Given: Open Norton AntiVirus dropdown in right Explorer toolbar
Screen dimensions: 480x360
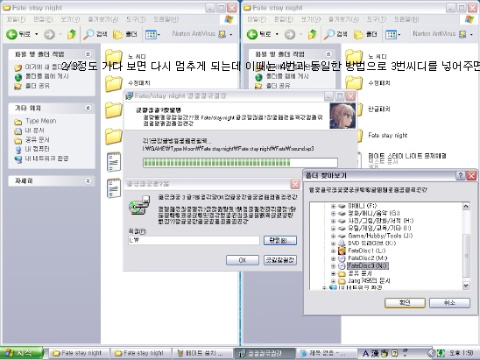Looking at the screenshot, I should [471, 34].
